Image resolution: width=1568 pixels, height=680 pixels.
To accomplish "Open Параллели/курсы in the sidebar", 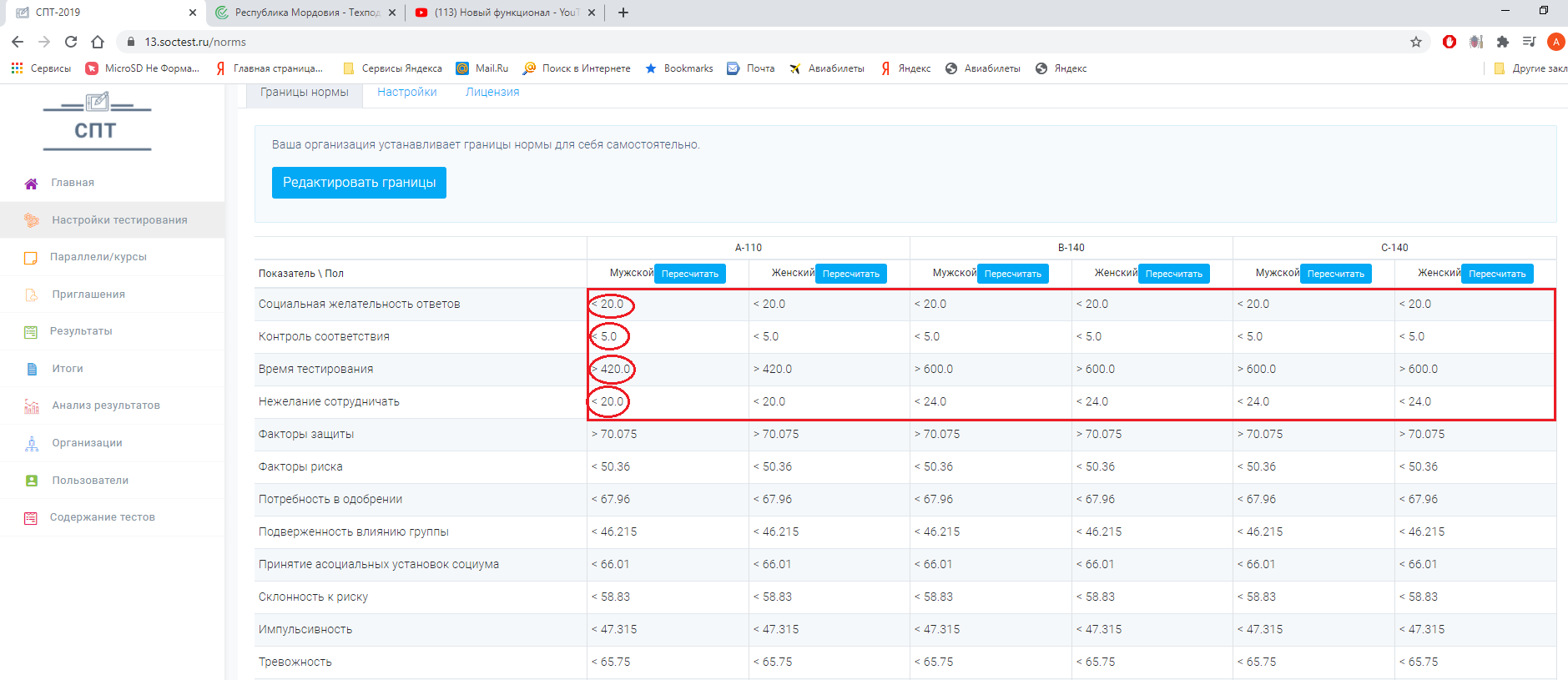I will pyautogui.click(x=113, y=257).
